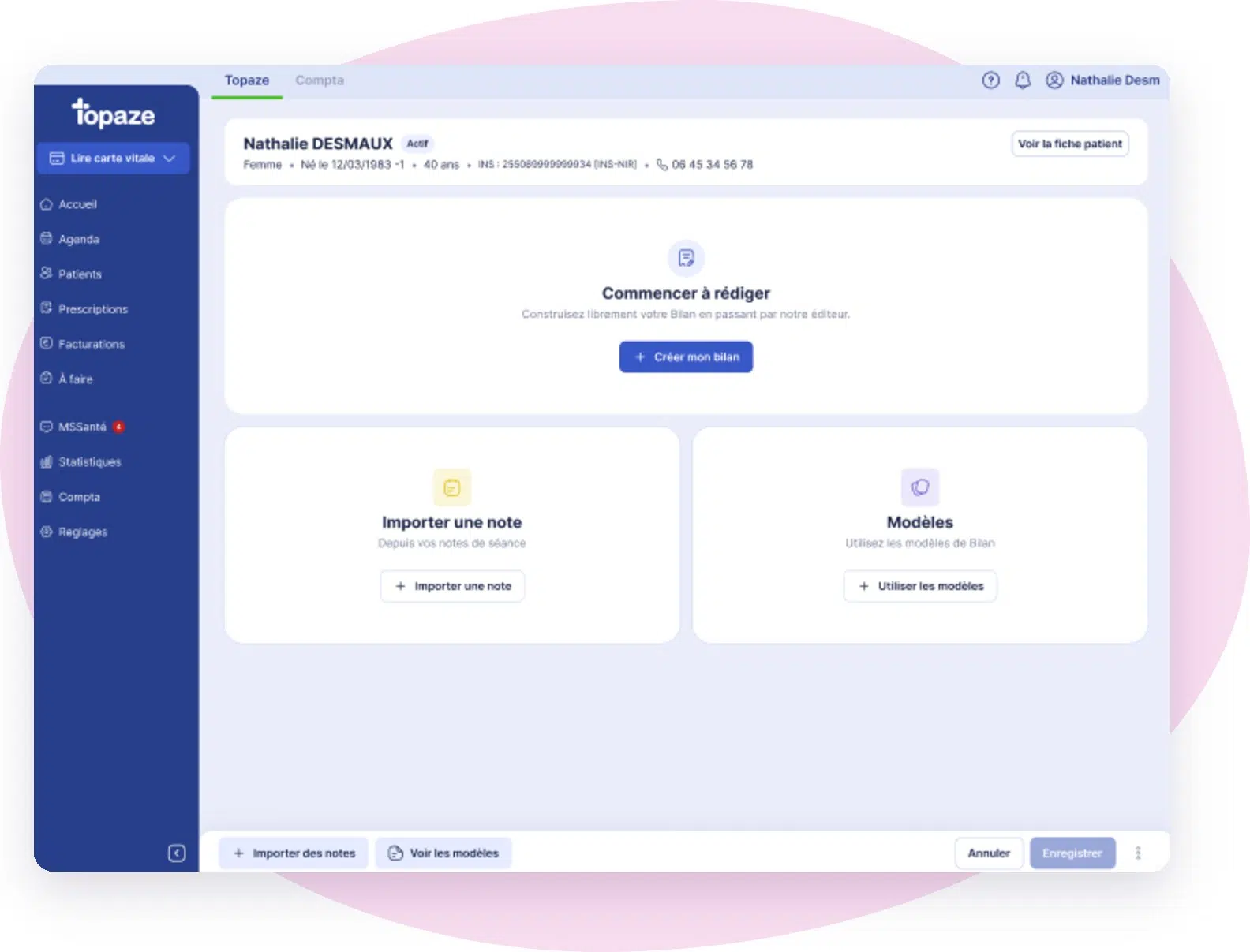Open the notifications bell
Screen dimensions: 1250x952
1023,80
